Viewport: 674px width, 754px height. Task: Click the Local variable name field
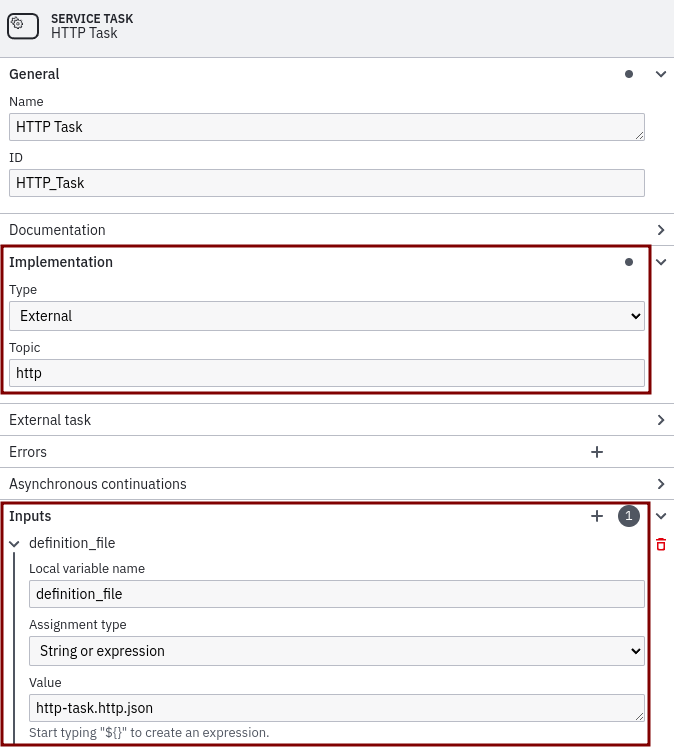pos(337,594)
